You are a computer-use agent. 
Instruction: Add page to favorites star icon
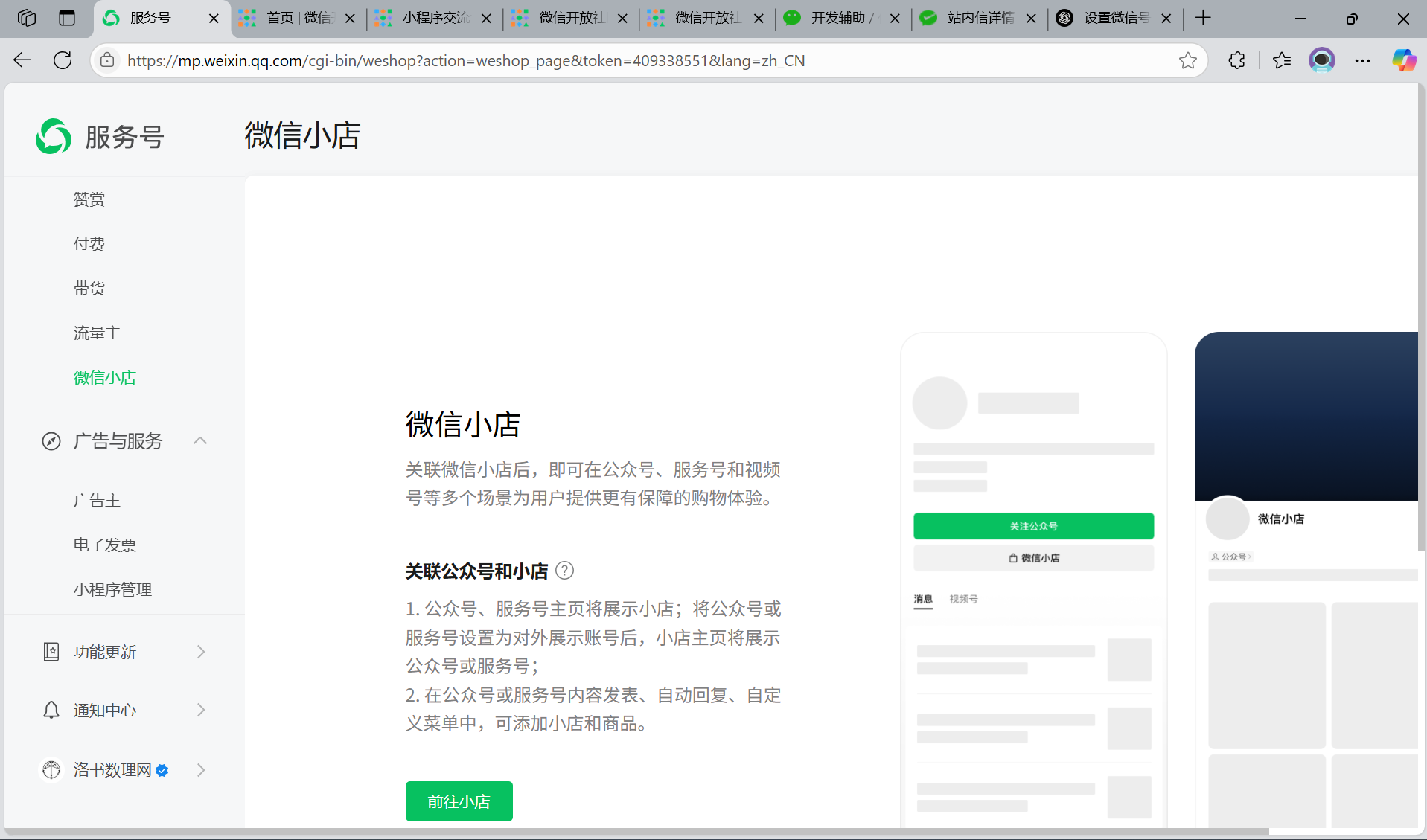tap(1187, 60)
